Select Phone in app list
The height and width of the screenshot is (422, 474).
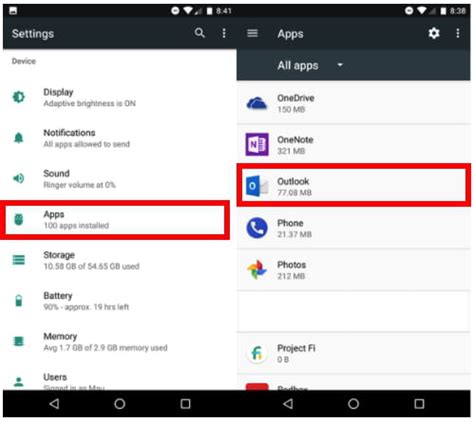[353, 228]
